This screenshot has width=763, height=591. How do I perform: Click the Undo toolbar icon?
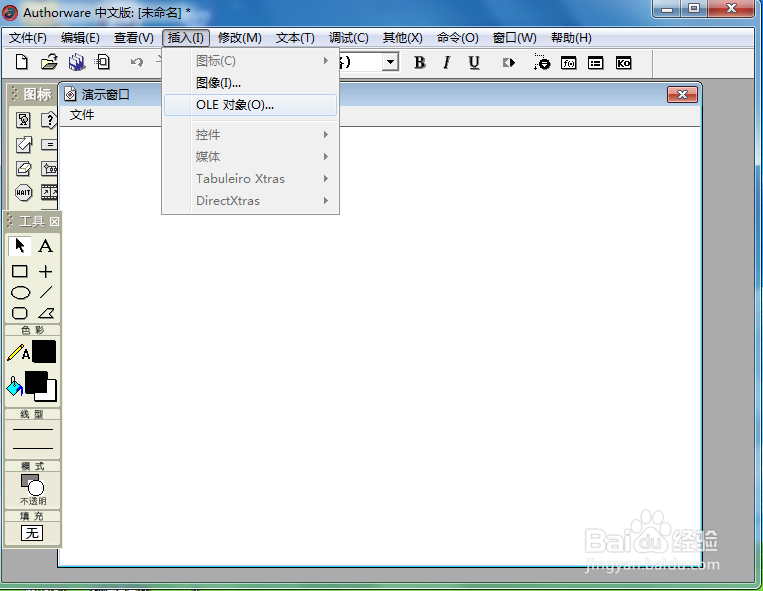click(137, 62)
